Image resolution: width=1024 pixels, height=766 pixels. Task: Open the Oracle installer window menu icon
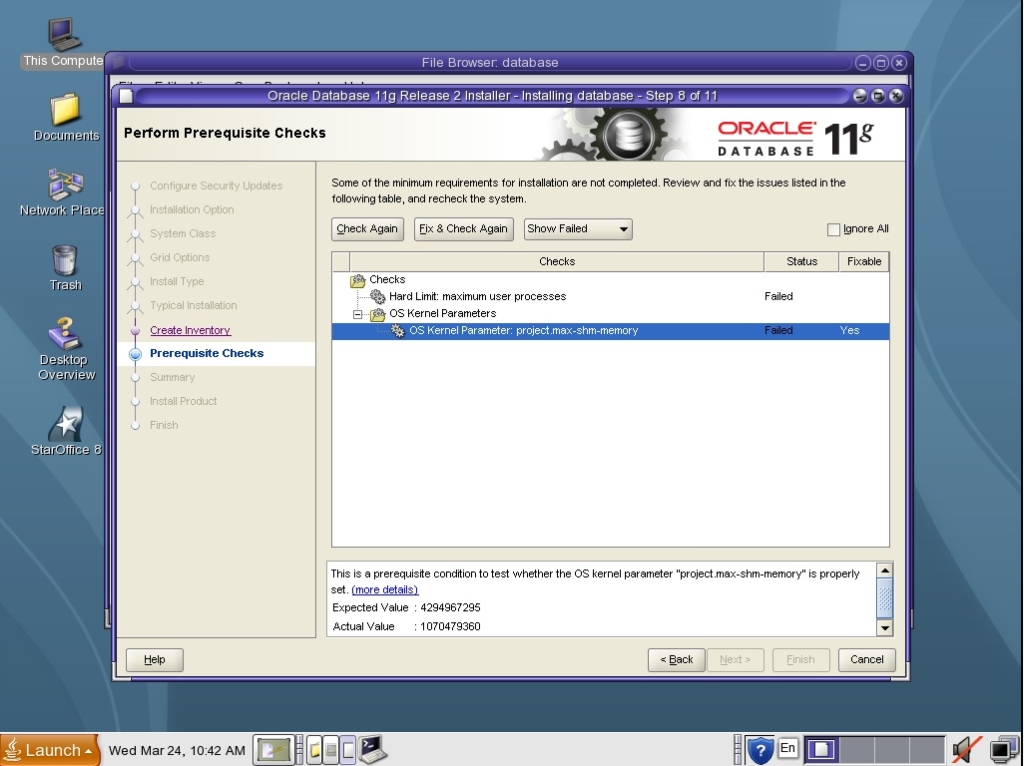pyautogui.click(x=127, y=96)
